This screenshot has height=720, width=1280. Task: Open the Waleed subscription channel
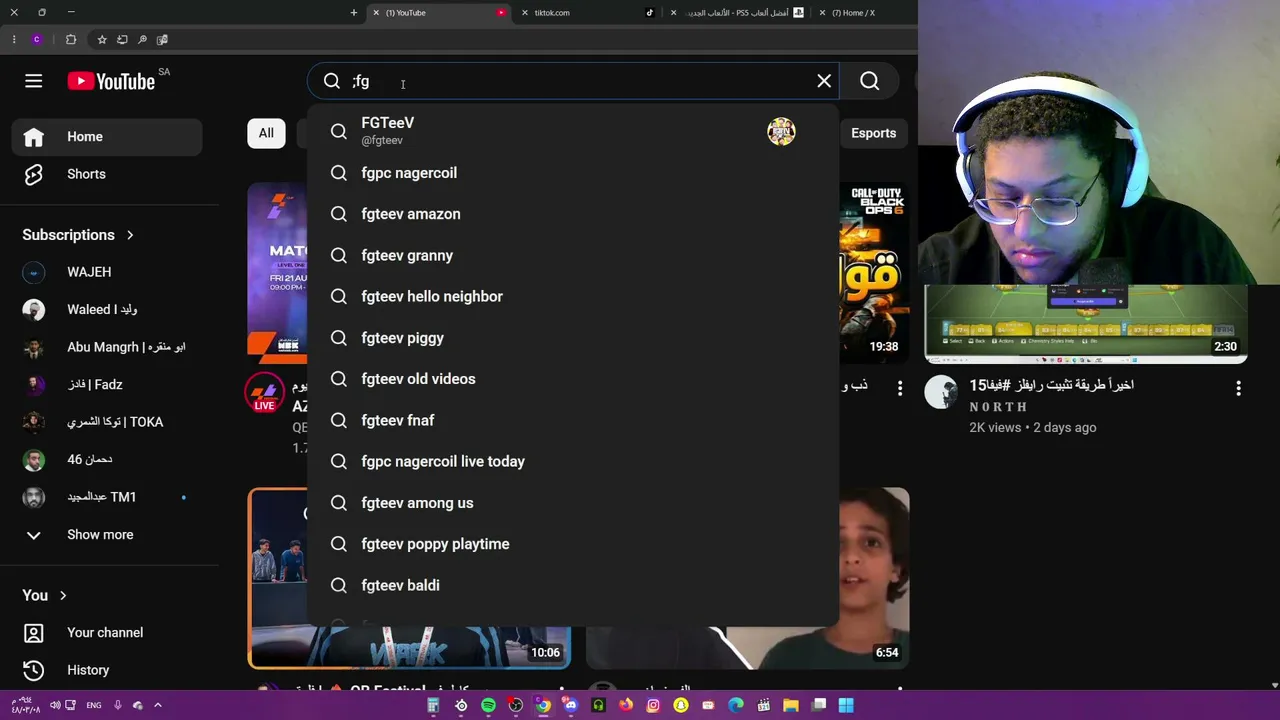tap(107, 310)
